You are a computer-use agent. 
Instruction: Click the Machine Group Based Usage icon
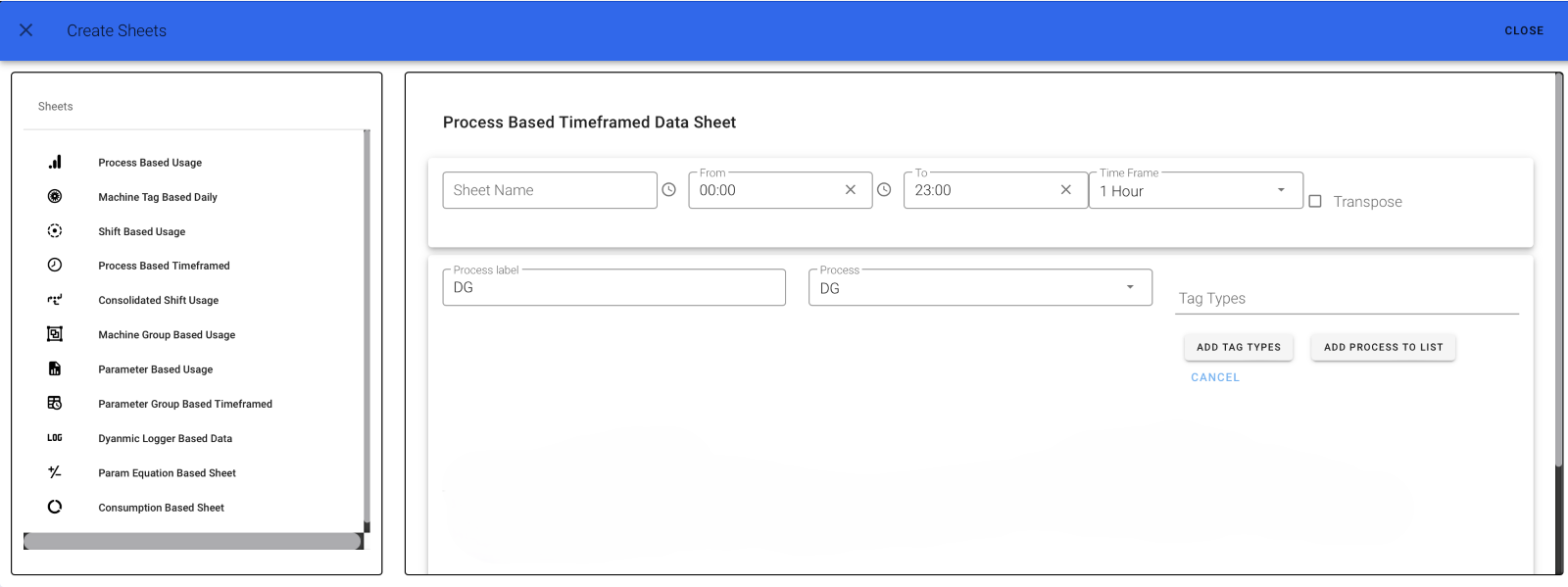55,334
